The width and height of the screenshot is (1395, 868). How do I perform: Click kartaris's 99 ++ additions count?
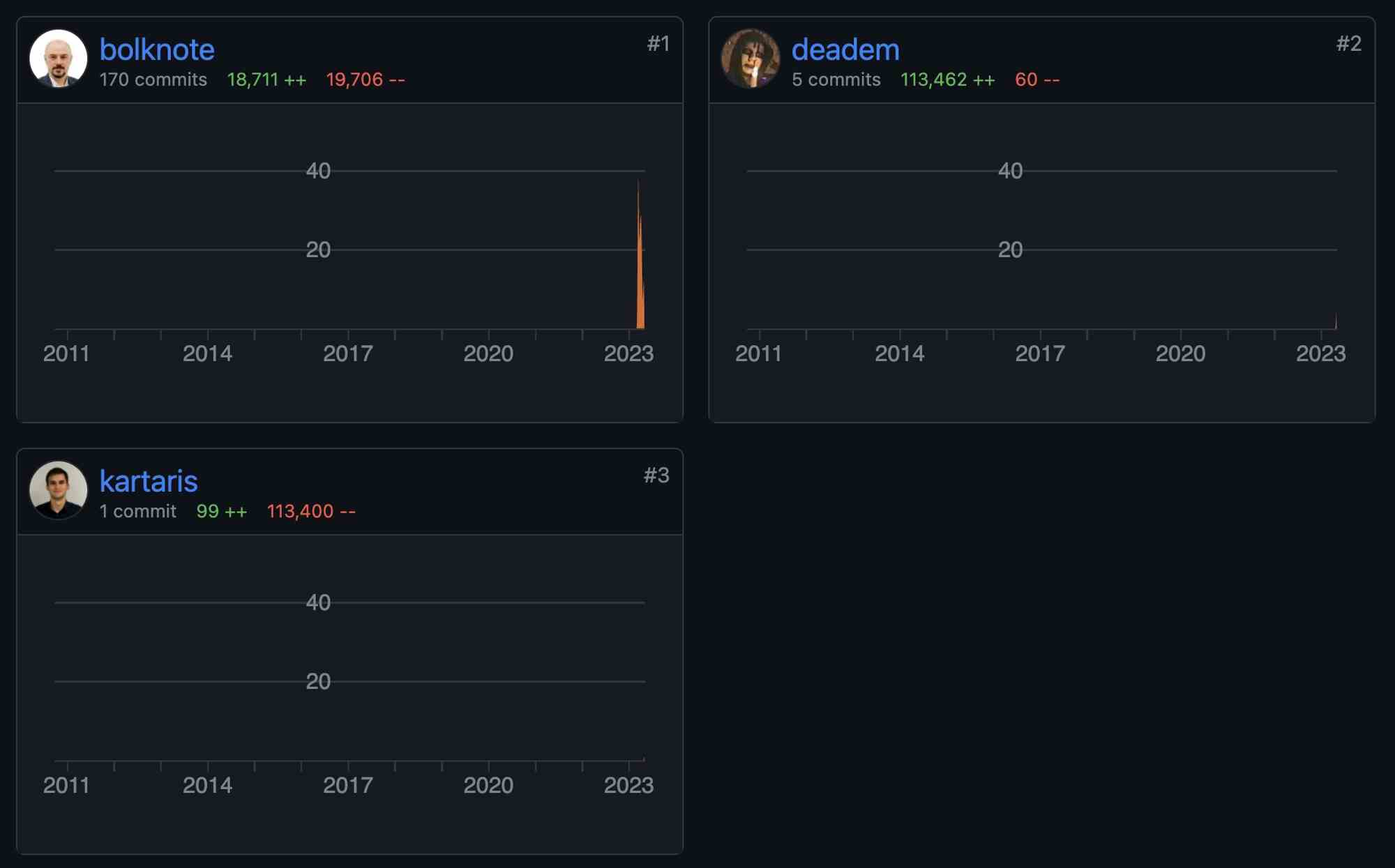222,511
